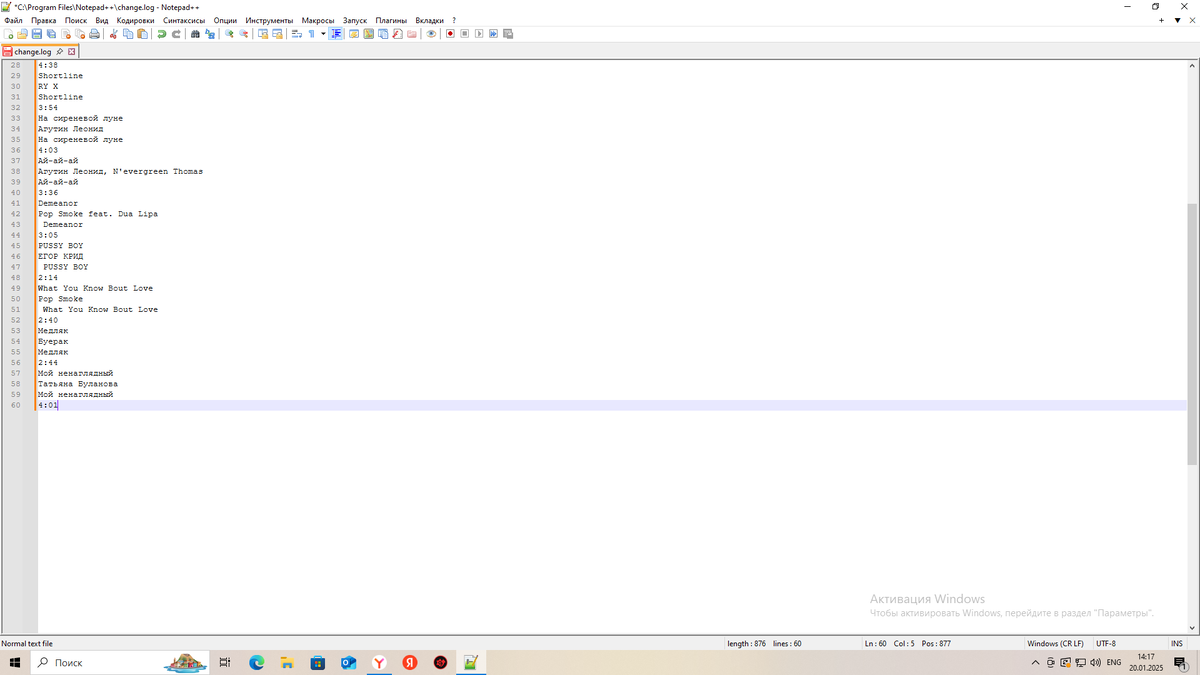Click the Zoom Out magnifier icon
Viewport: 1200px width, 675px height.
tap(243, 34)
